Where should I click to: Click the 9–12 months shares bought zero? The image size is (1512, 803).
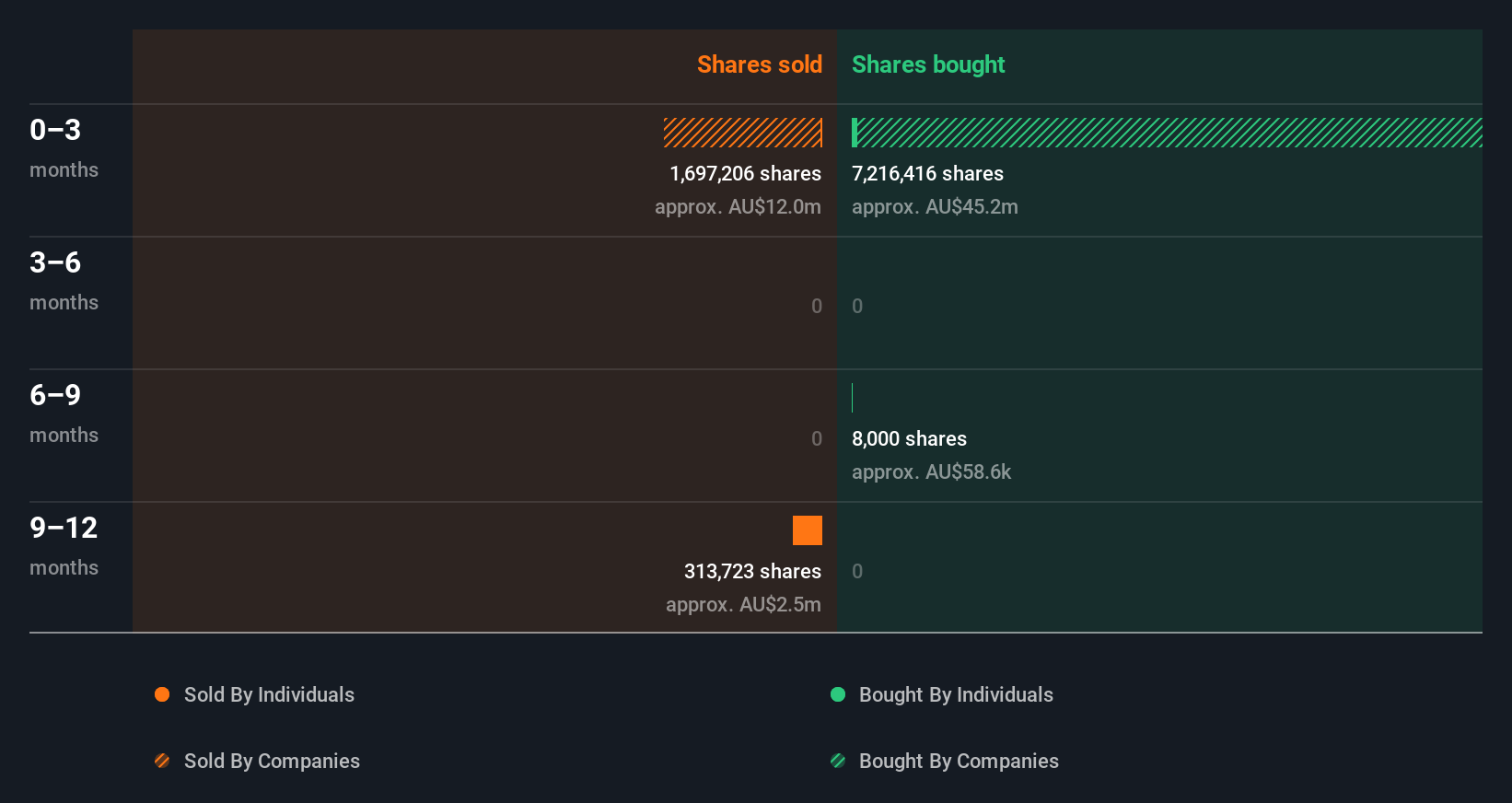(857, 571)
